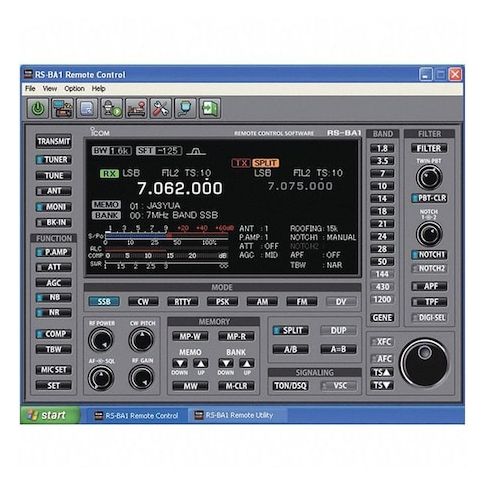Select SSB mode
The width and height of the screenshot is (485, 485).
point(104,302)
